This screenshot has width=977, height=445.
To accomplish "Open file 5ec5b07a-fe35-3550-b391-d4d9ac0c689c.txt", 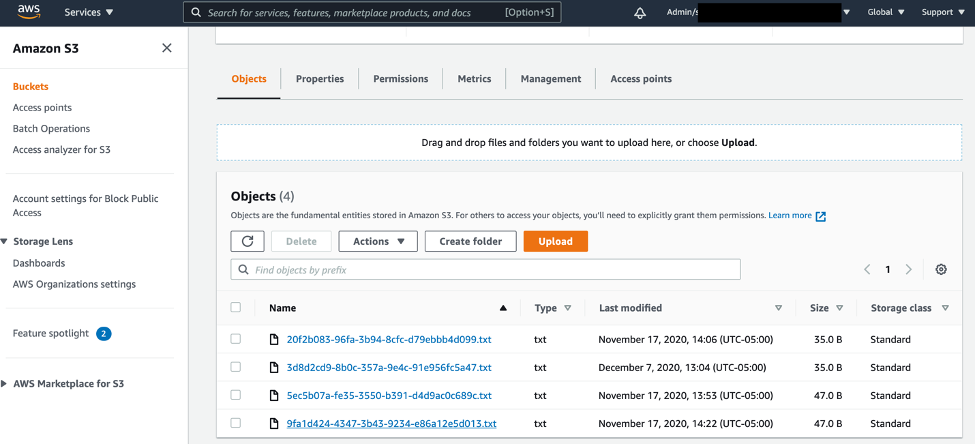I will (x=389, y=396).
